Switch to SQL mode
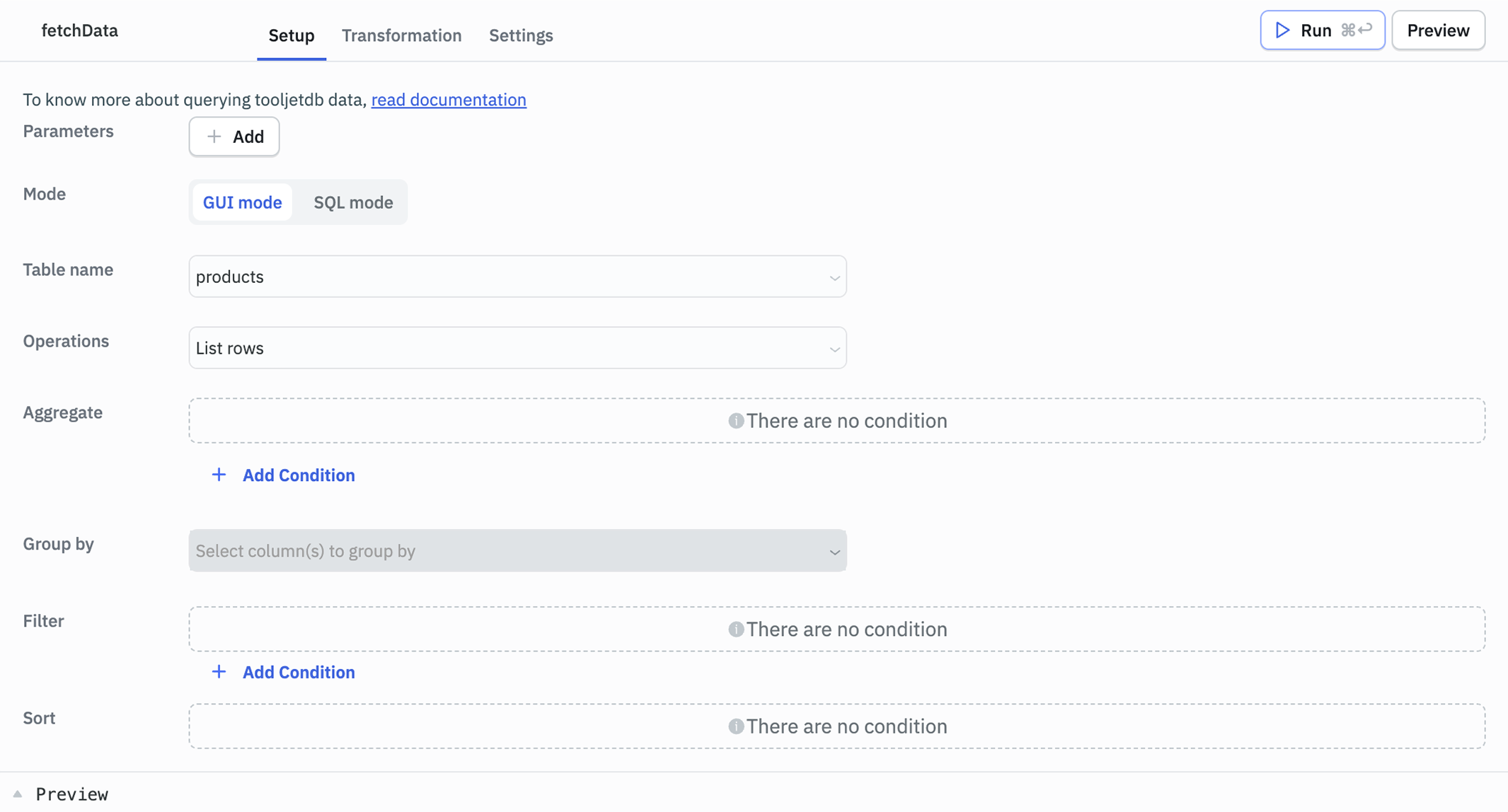 click(352, 202)
